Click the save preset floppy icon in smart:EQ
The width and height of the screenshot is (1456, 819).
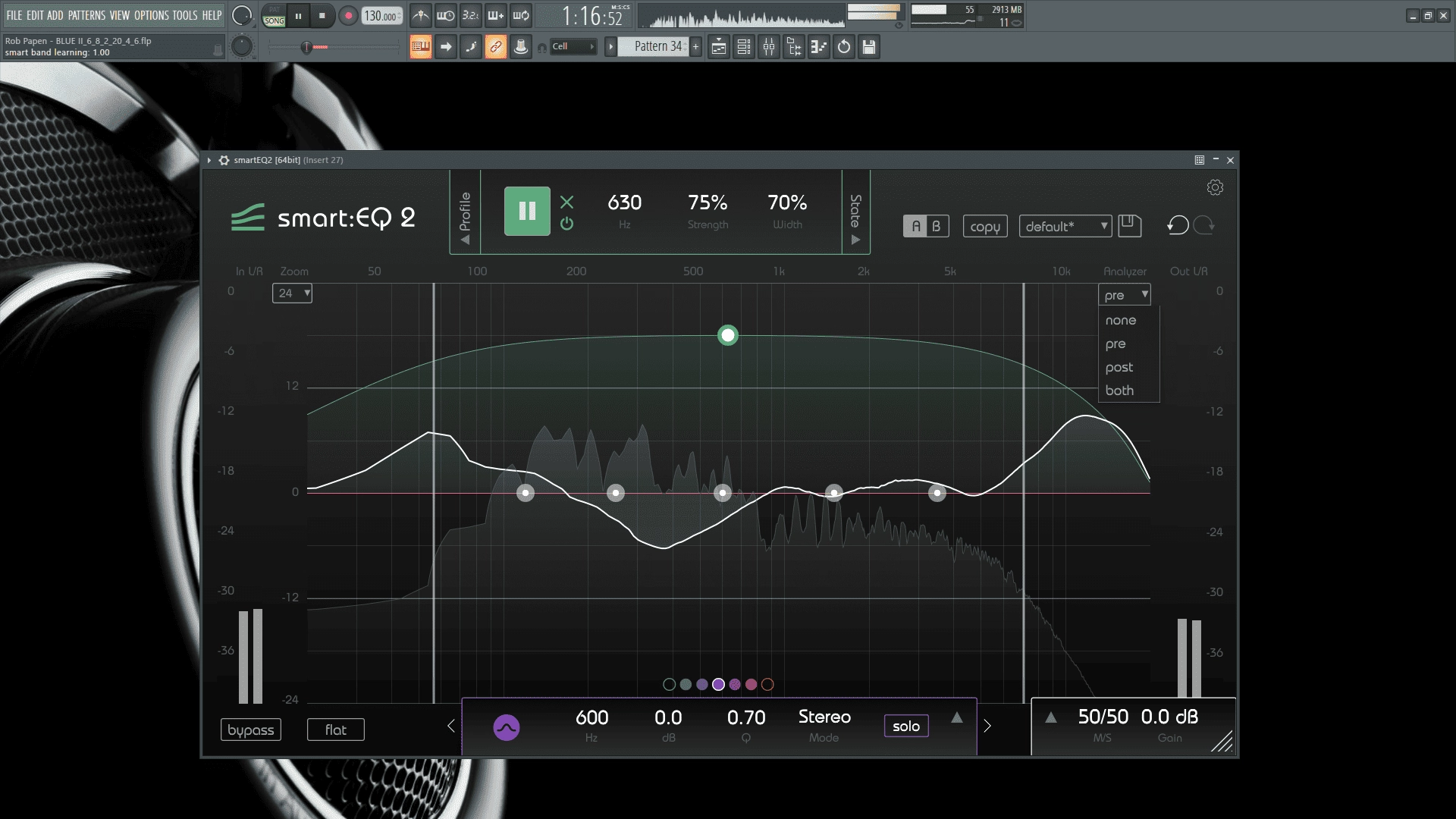(1129, 225)
